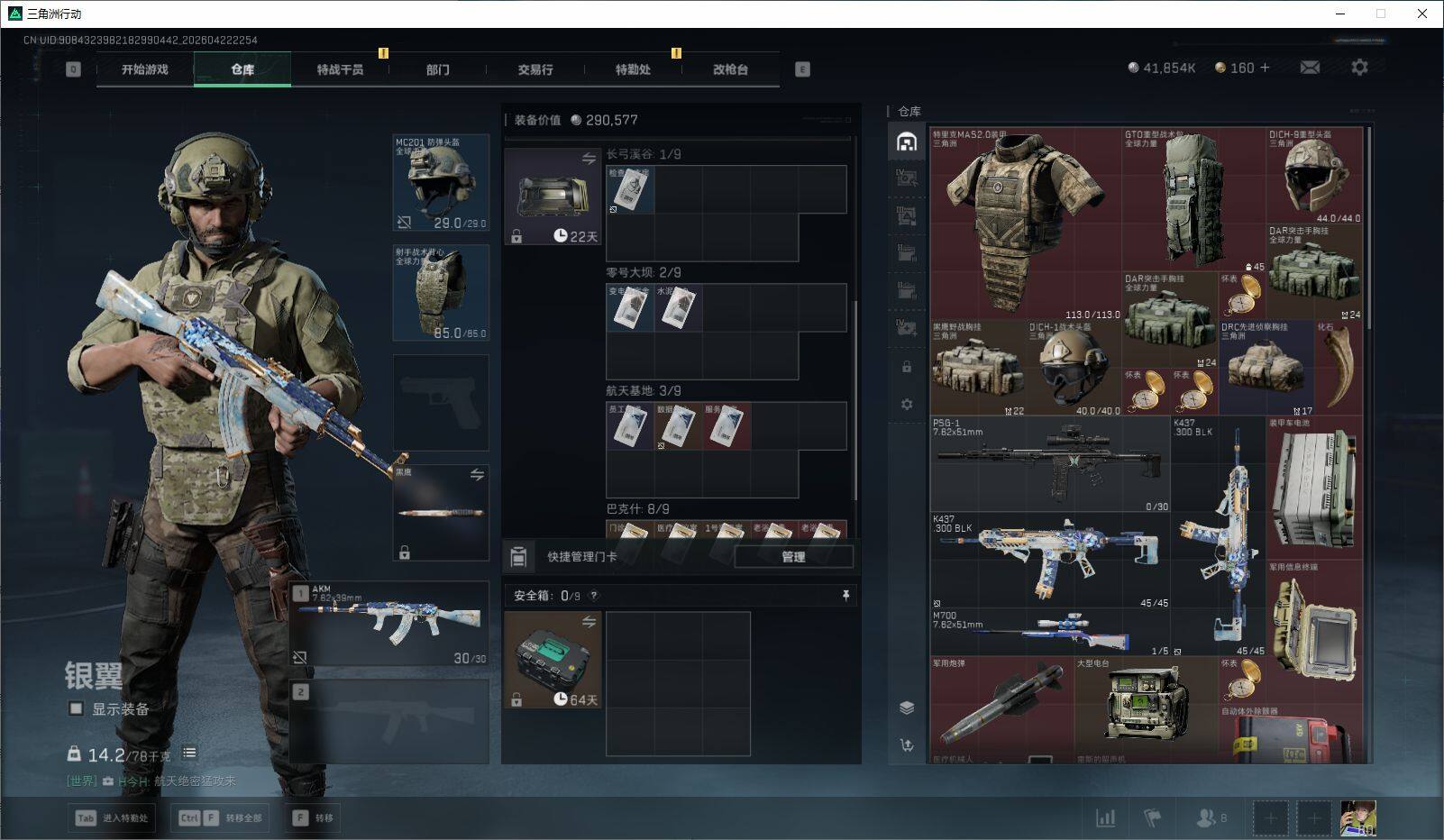The width and height of the screenshot is (1444, 840).
Task: Open the statistics bar chart icon
Action: tap(1105, 817)
